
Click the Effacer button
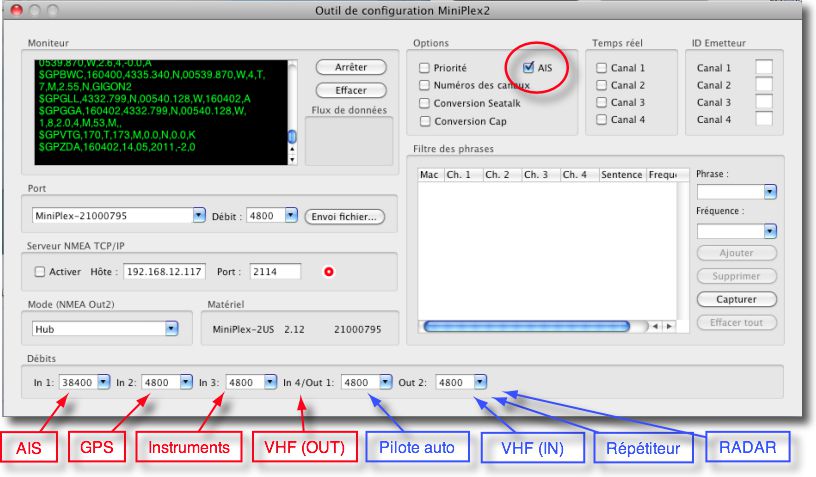pos(351,91)
